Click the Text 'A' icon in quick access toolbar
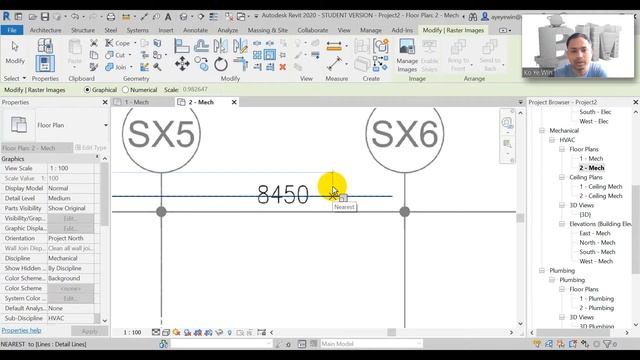Image resolution: width=640 pixels, height=360 pixels. [x=168, y=17]
